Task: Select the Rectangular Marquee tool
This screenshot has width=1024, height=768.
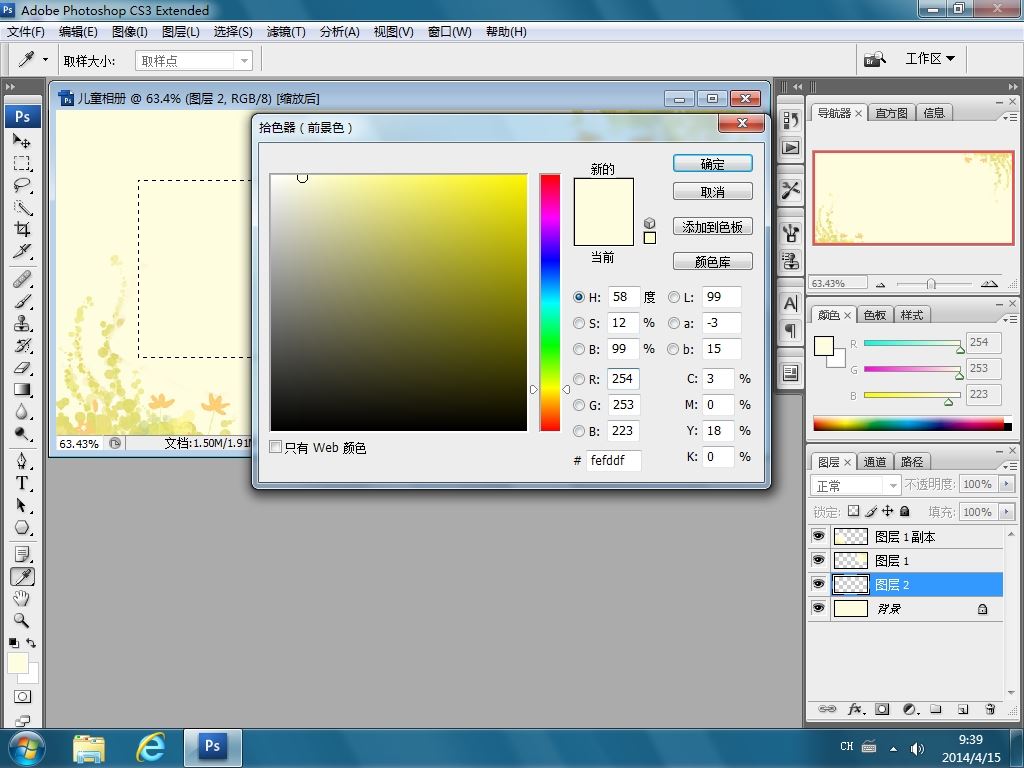Action: click(x=22, y=163)
